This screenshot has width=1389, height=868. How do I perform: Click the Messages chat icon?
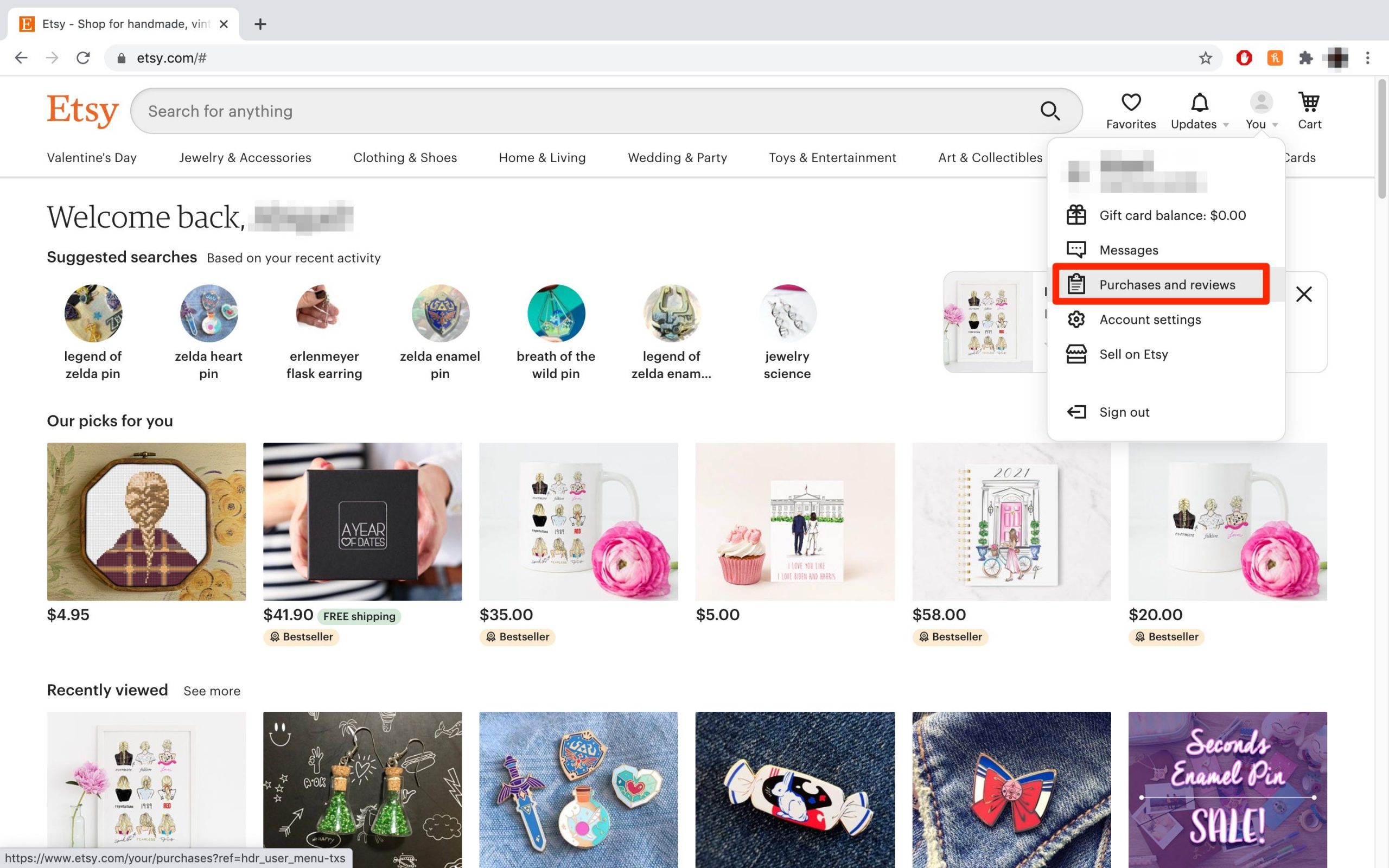[x=1078, y=249]
